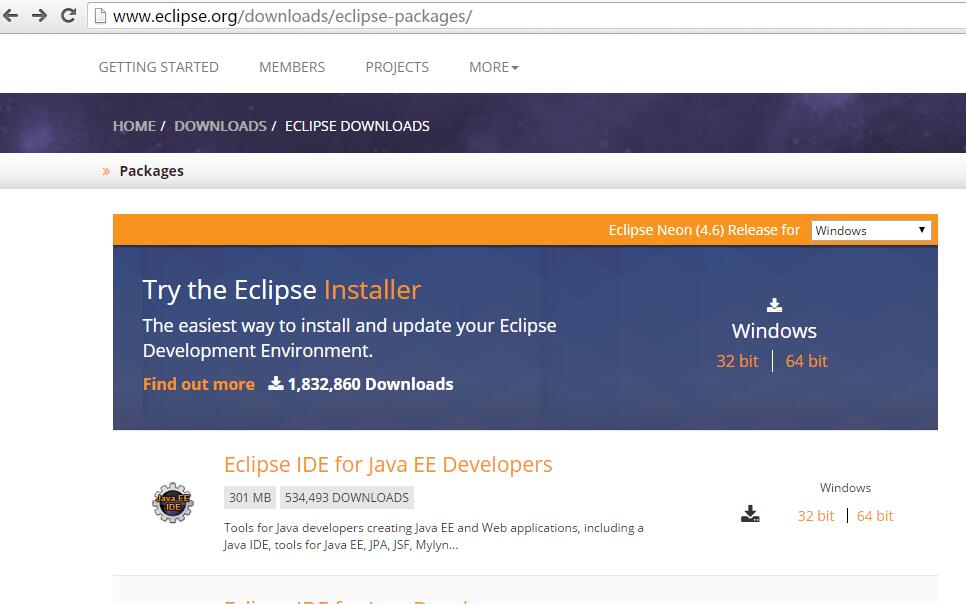
Task: Open the MEMBERS menu item
Action: (x=292, y=67)
